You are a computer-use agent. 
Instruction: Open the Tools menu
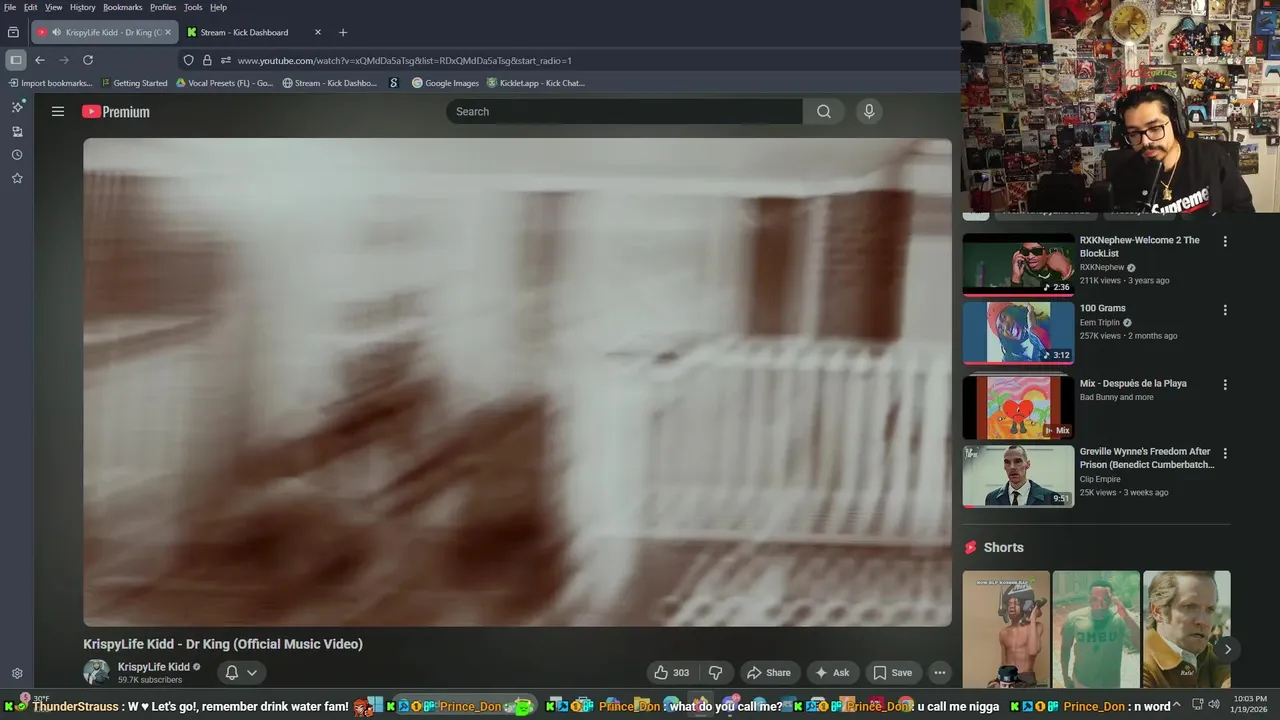coord(193,7)
